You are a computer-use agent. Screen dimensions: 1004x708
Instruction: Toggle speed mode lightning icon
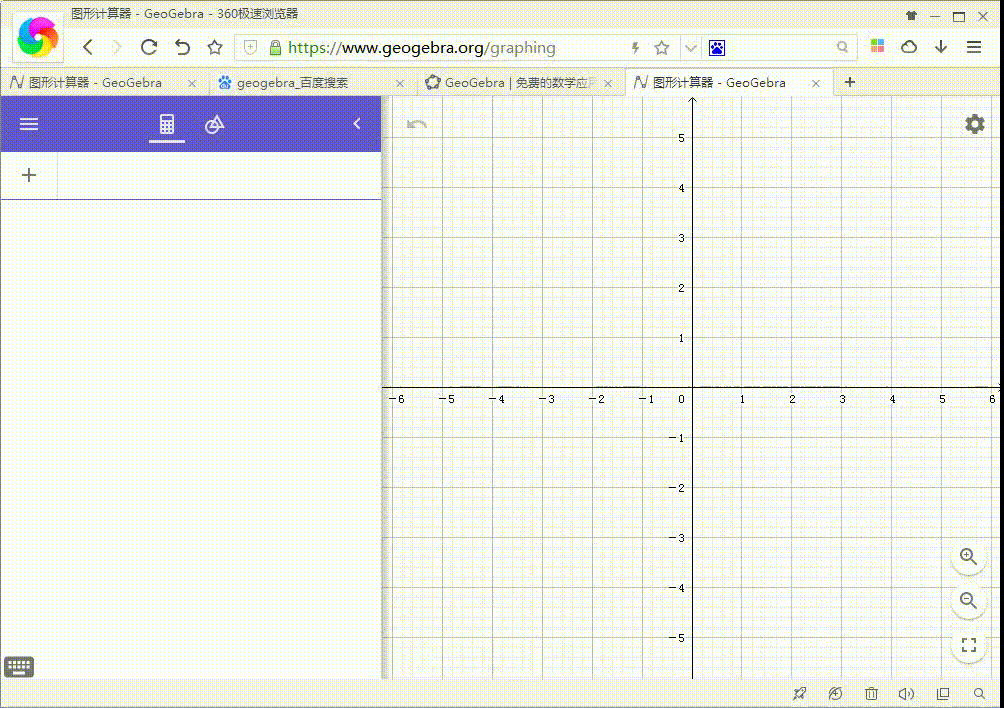coord(635,47)
